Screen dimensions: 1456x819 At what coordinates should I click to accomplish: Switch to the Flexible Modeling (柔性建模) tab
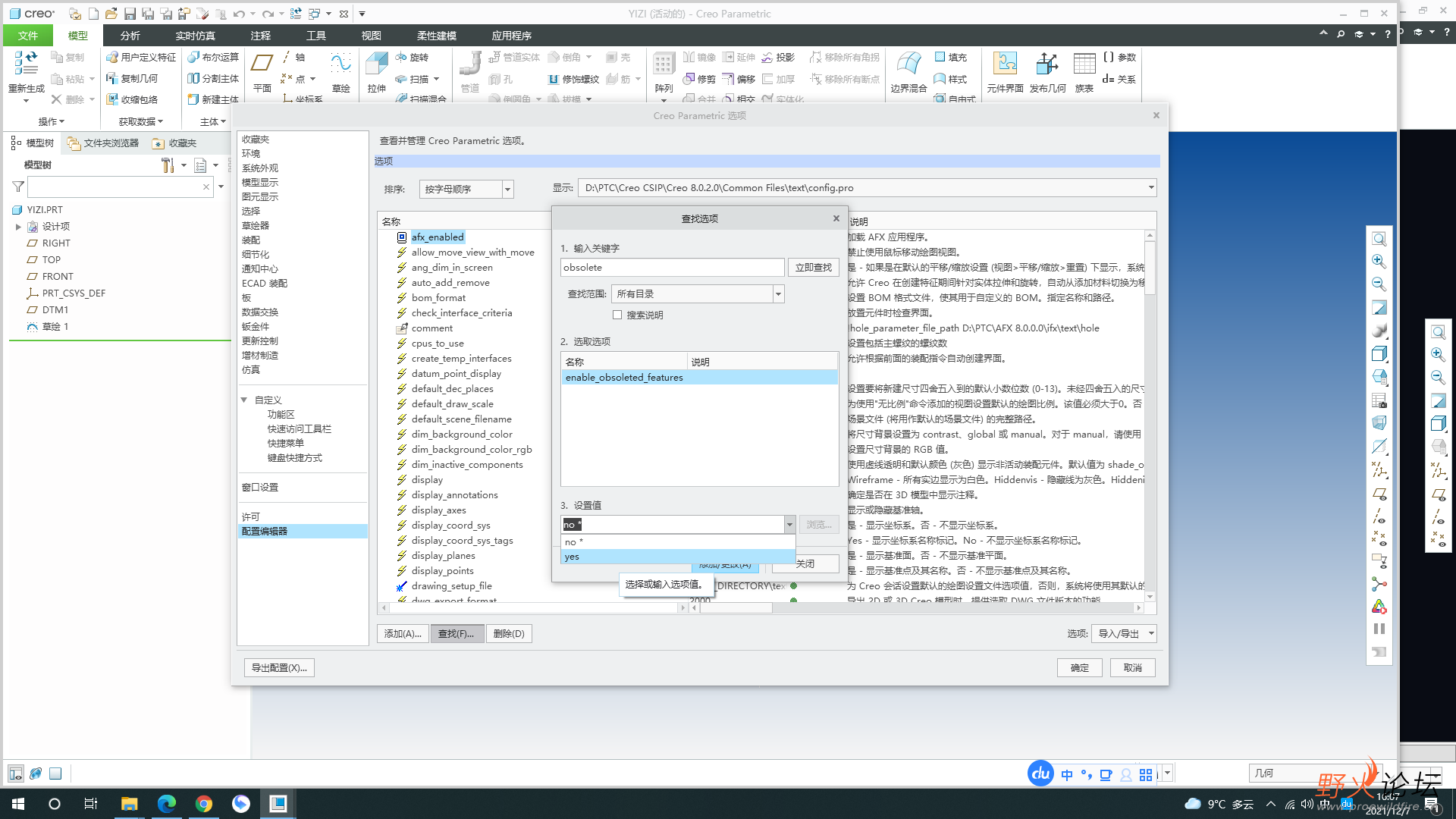pos(436,36)
